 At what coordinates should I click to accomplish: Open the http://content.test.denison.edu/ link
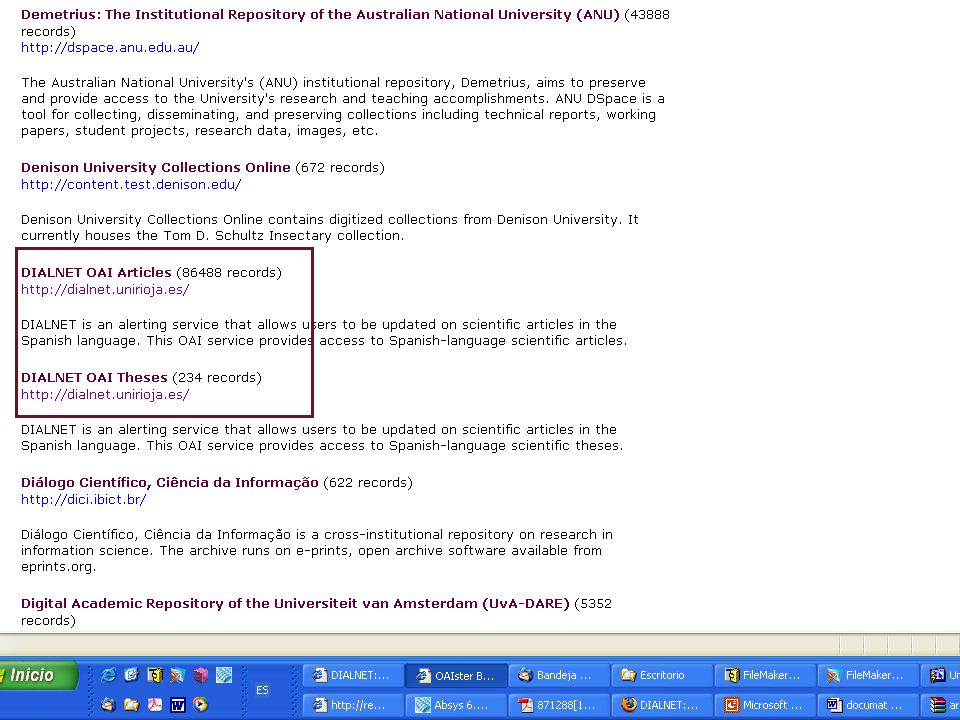click(x=131, y=184)
